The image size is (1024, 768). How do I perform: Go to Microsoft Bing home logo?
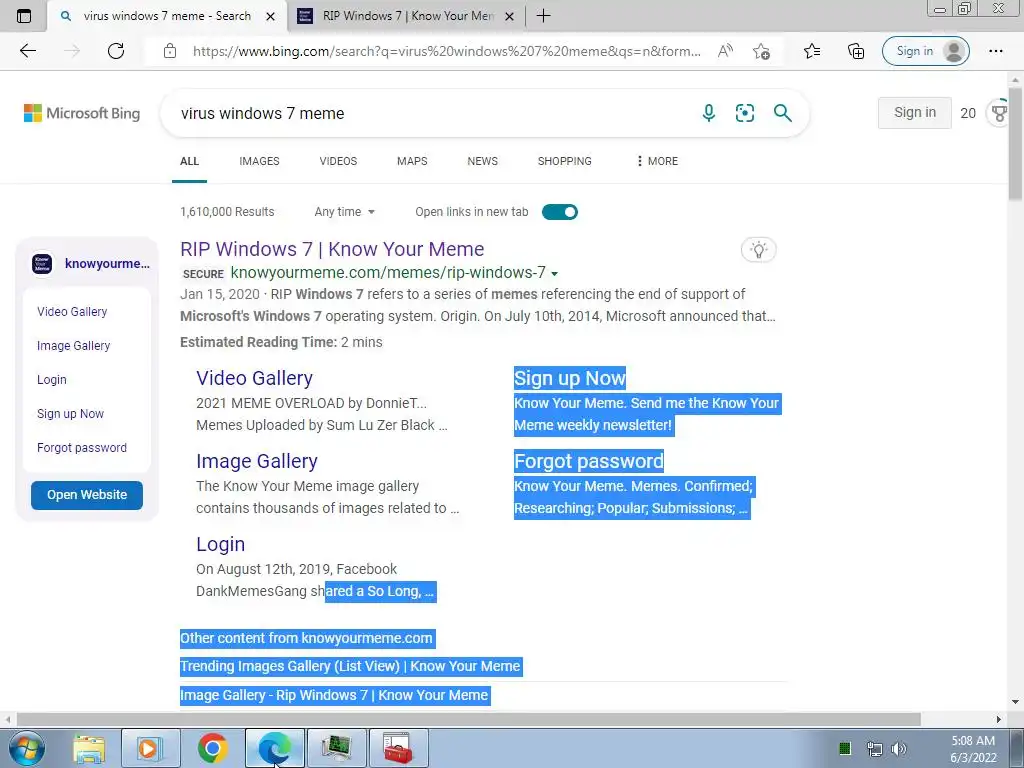pyautogui.click(x=82, y=113)
